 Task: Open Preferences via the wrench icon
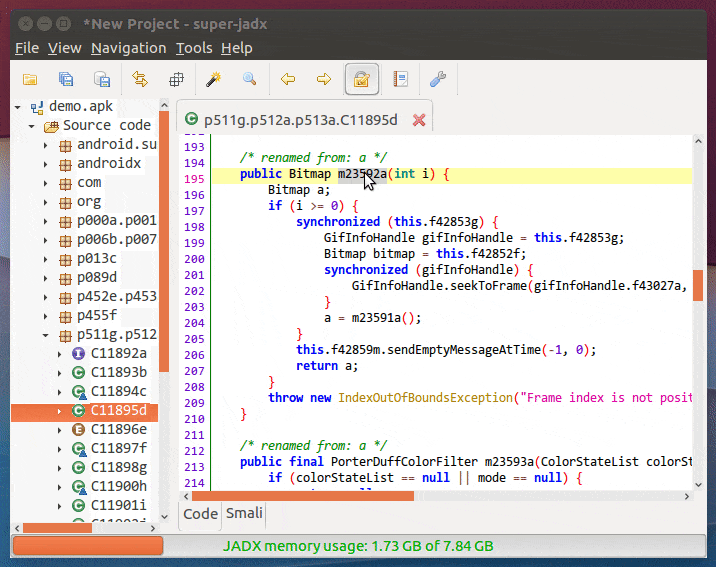point(438,79)
